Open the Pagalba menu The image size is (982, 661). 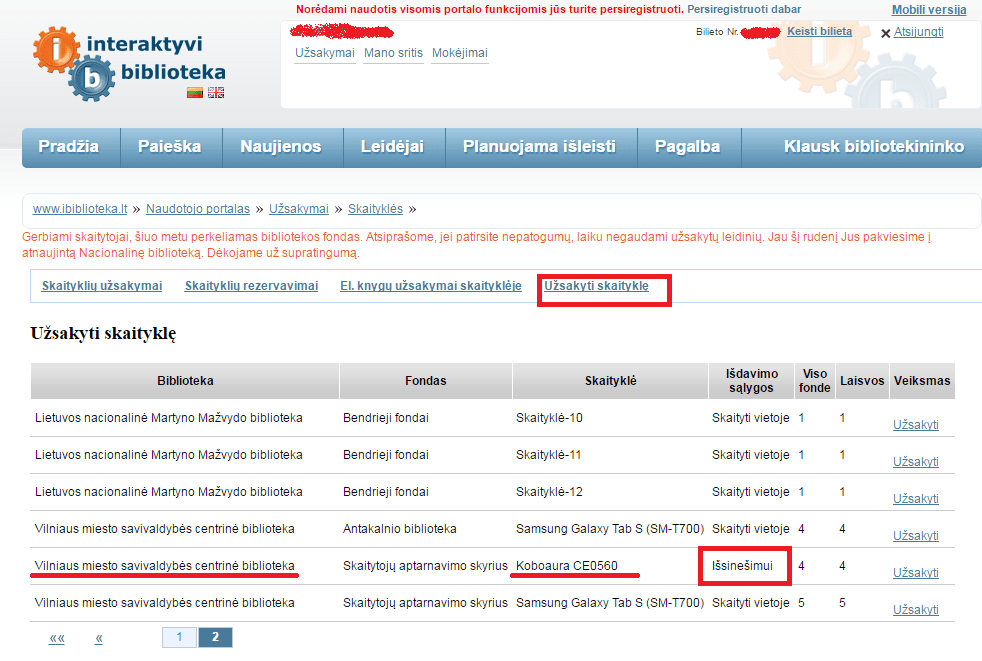(x=689, y=147)
